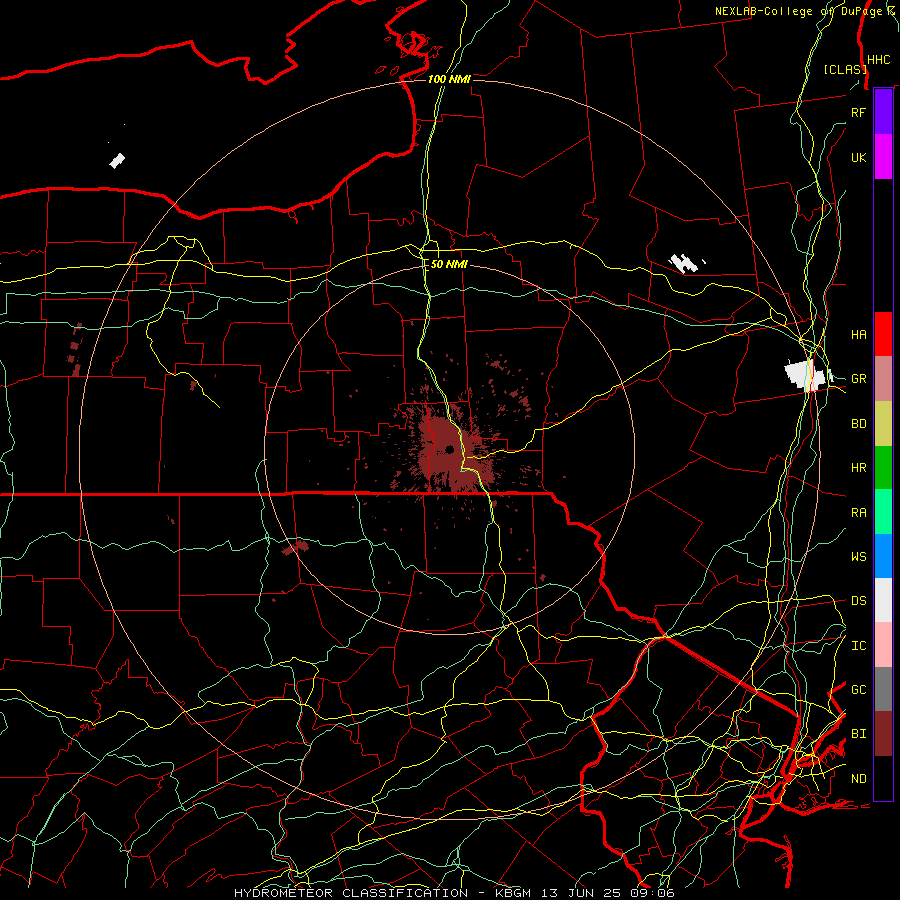Click the 'WS' legend label

[x=858, y=557]
